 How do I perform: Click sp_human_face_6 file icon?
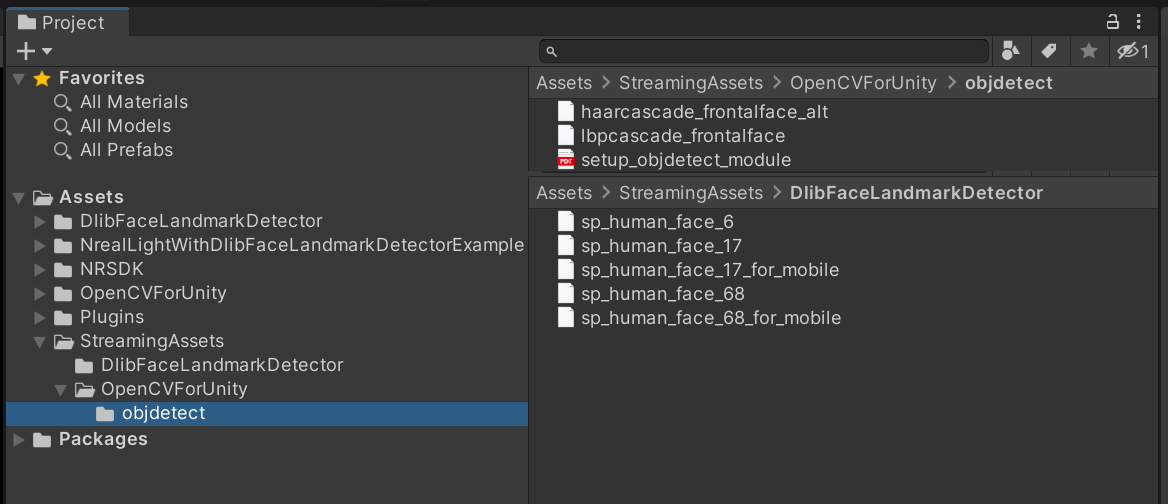pyautogui.click(x=566, y=222)
